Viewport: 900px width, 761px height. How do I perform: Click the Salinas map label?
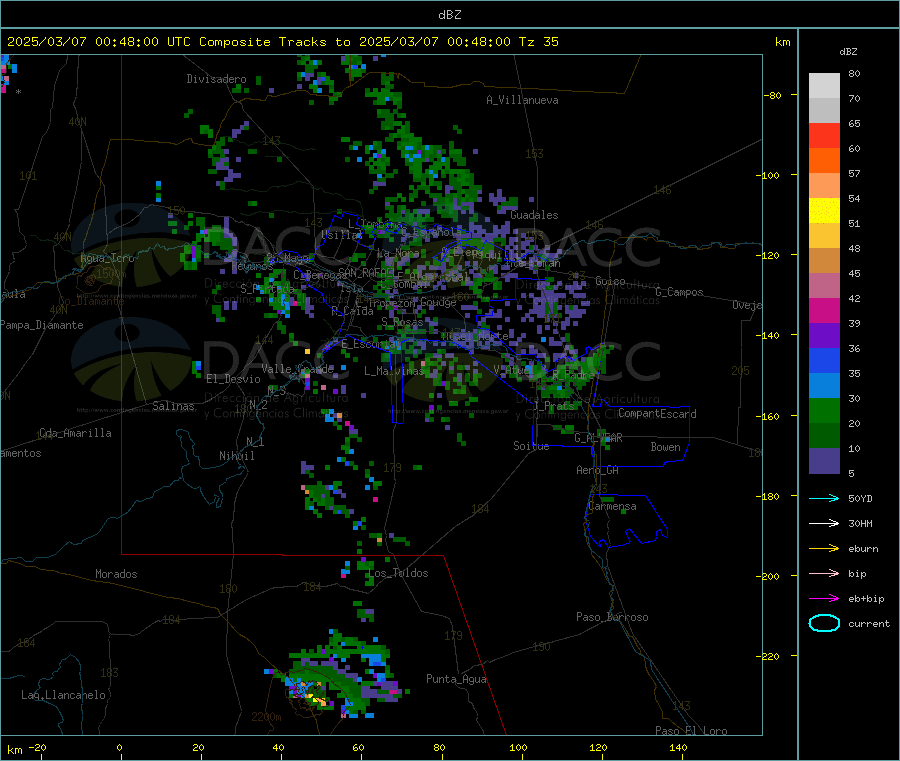click(173, 406)
